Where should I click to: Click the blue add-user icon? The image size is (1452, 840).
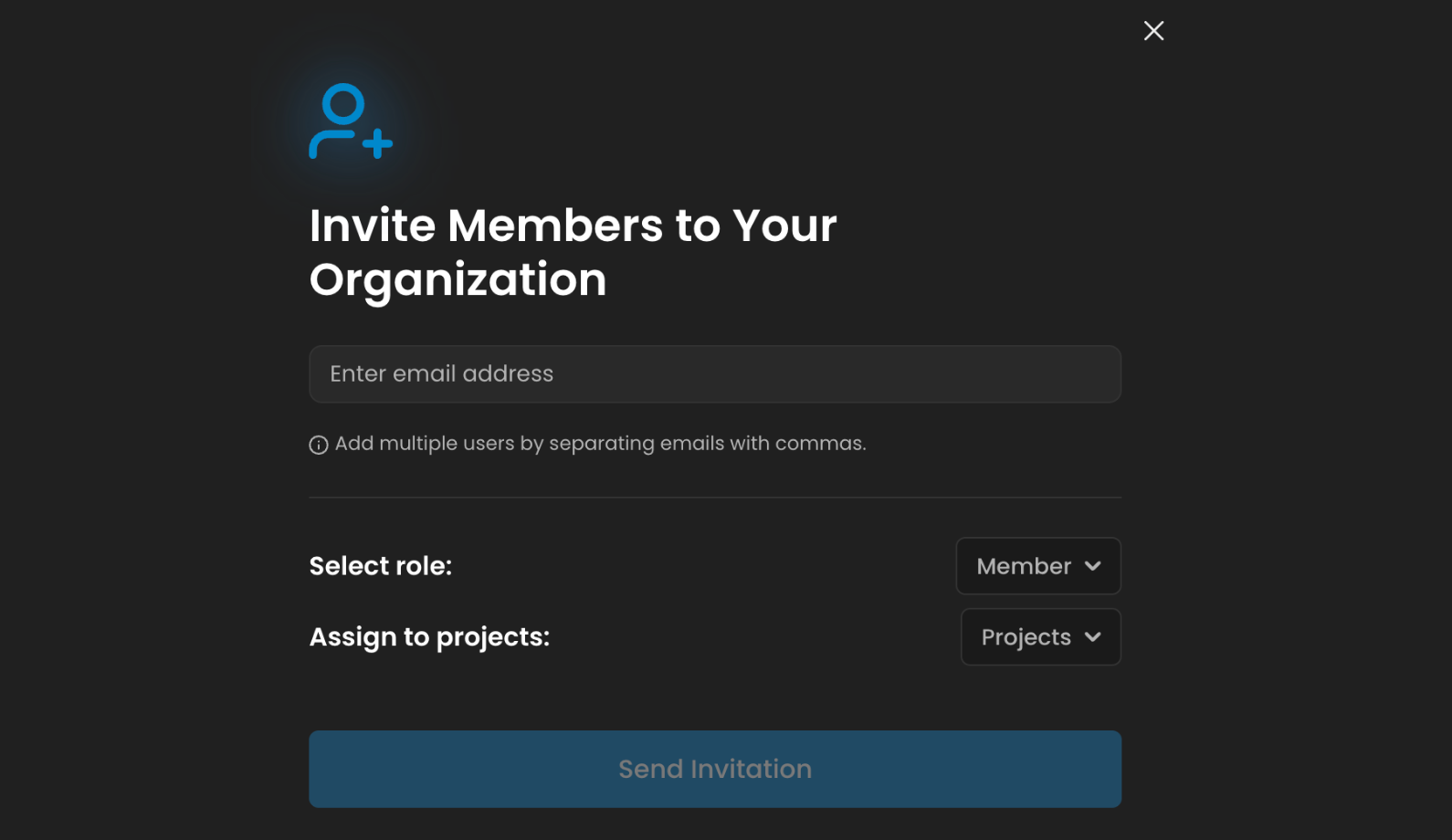point(351,121)
